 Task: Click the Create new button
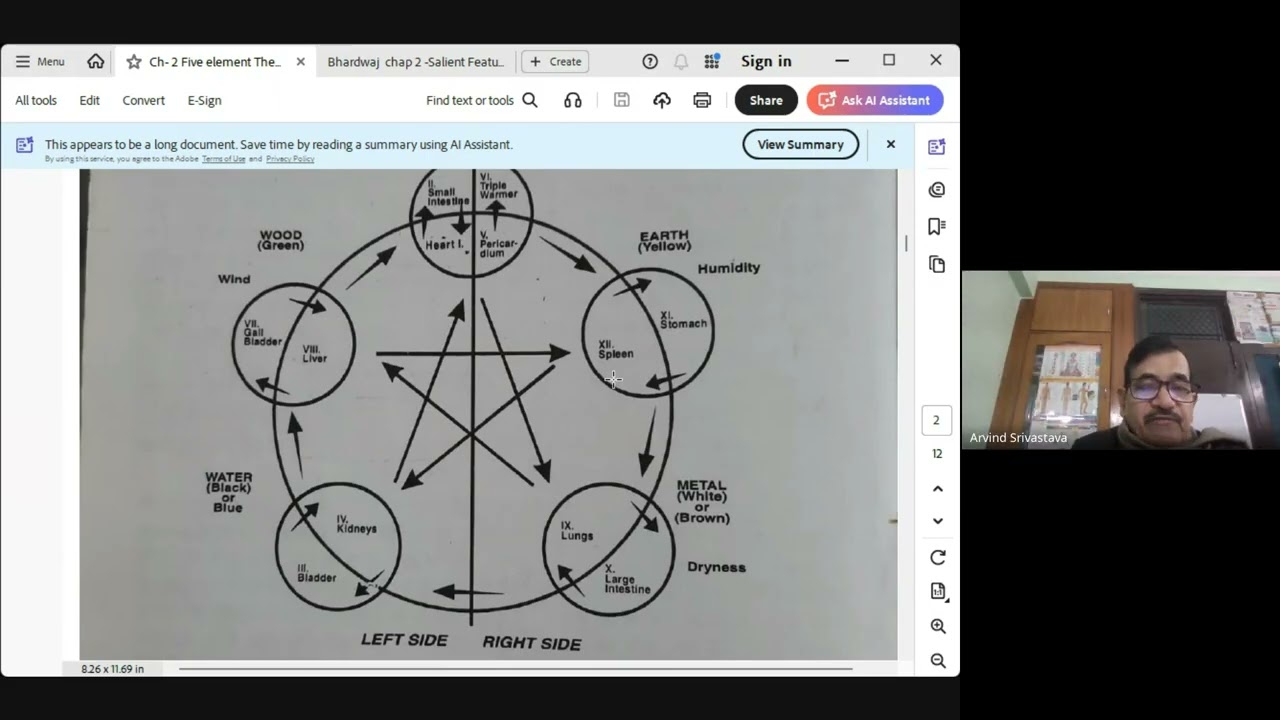point(555,61)
